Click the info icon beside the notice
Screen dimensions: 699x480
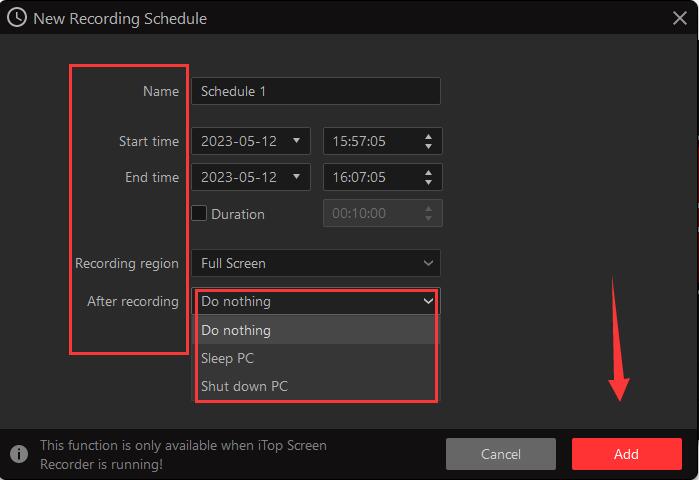point(17,454)
